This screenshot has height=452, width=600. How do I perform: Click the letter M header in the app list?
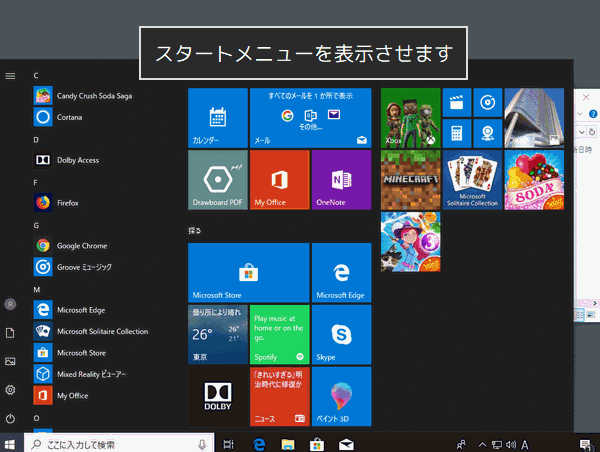pos(36,289)
